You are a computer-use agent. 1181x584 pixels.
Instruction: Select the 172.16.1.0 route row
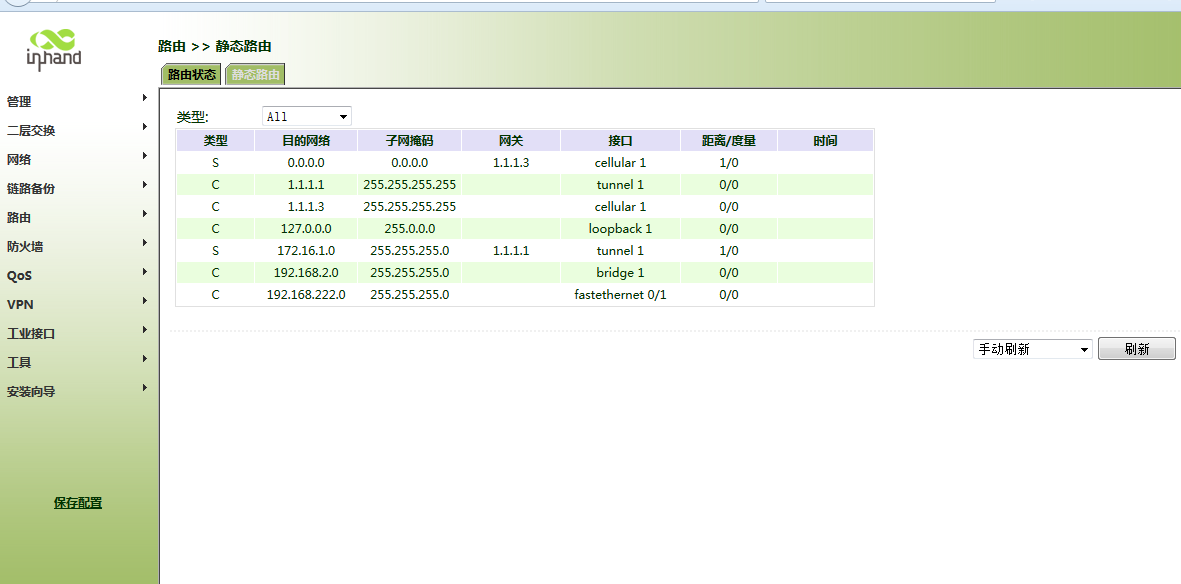tap(305, 251)
